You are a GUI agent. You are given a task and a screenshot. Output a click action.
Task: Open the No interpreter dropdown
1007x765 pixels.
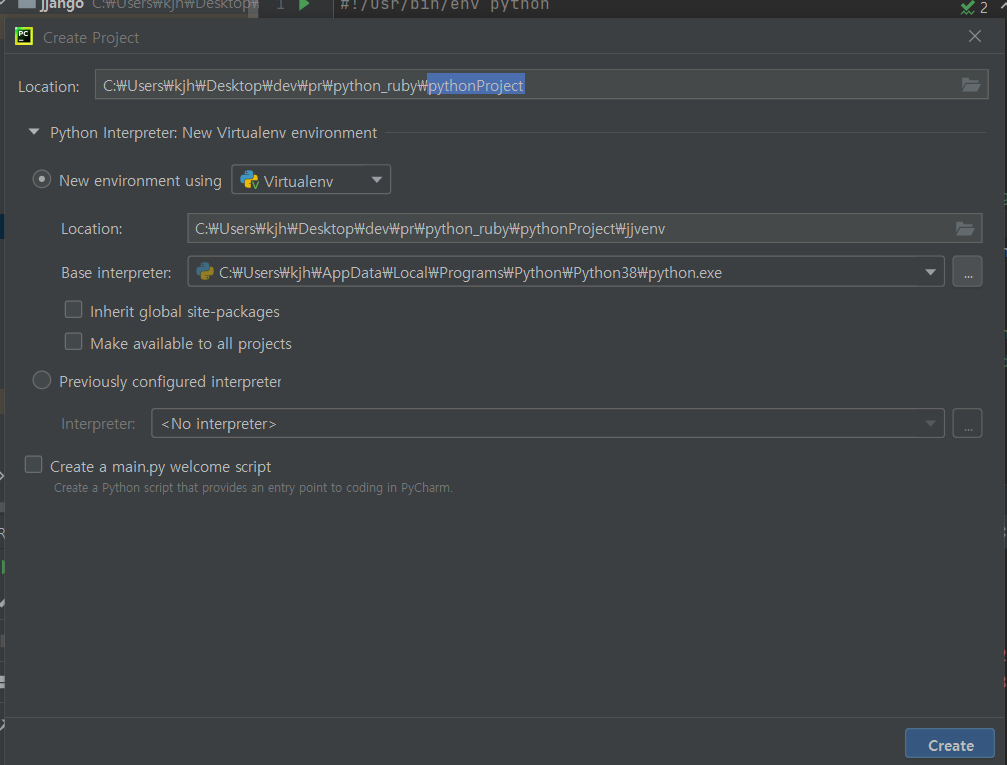click(x=547, y=423)
